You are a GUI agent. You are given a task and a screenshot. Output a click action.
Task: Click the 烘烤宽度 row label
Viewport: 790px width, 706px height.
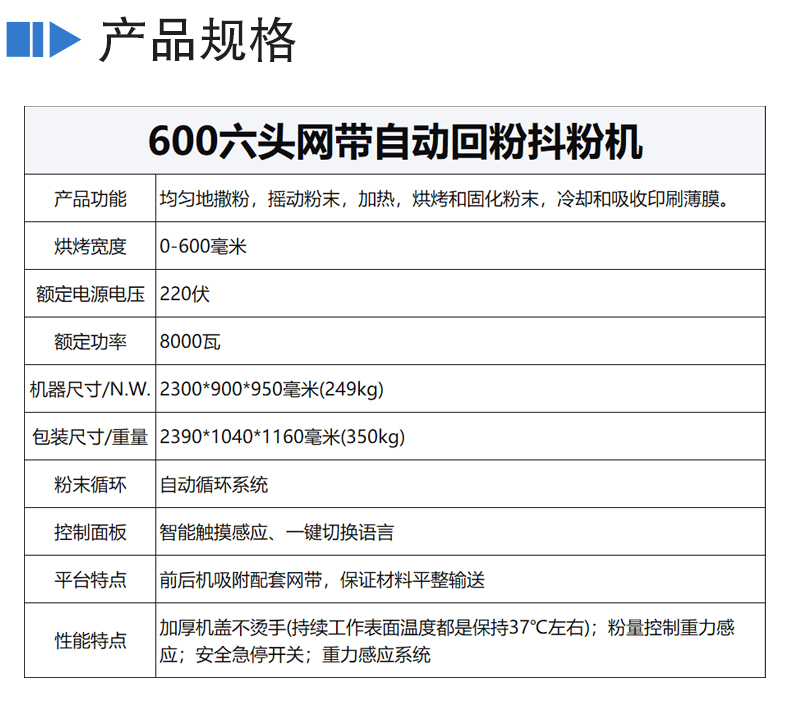(90, 247)
